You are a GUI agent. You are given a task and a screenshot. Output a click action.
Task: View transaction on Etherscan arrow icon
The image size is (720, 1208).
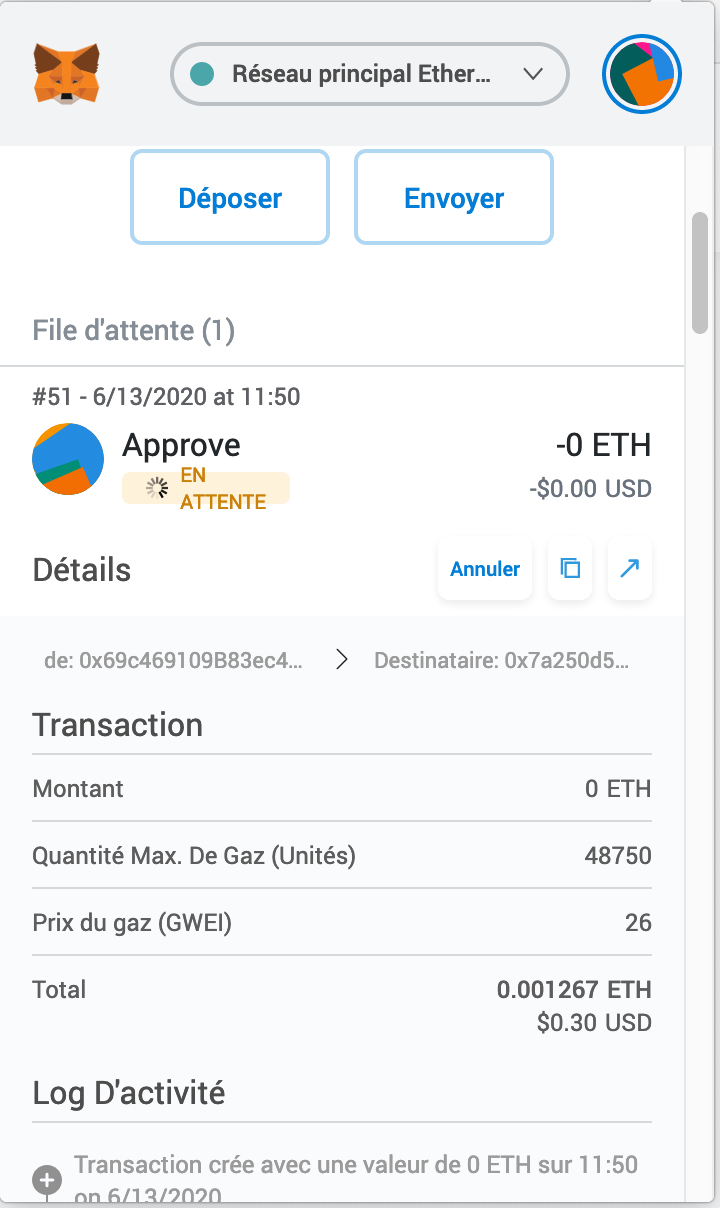630,569
